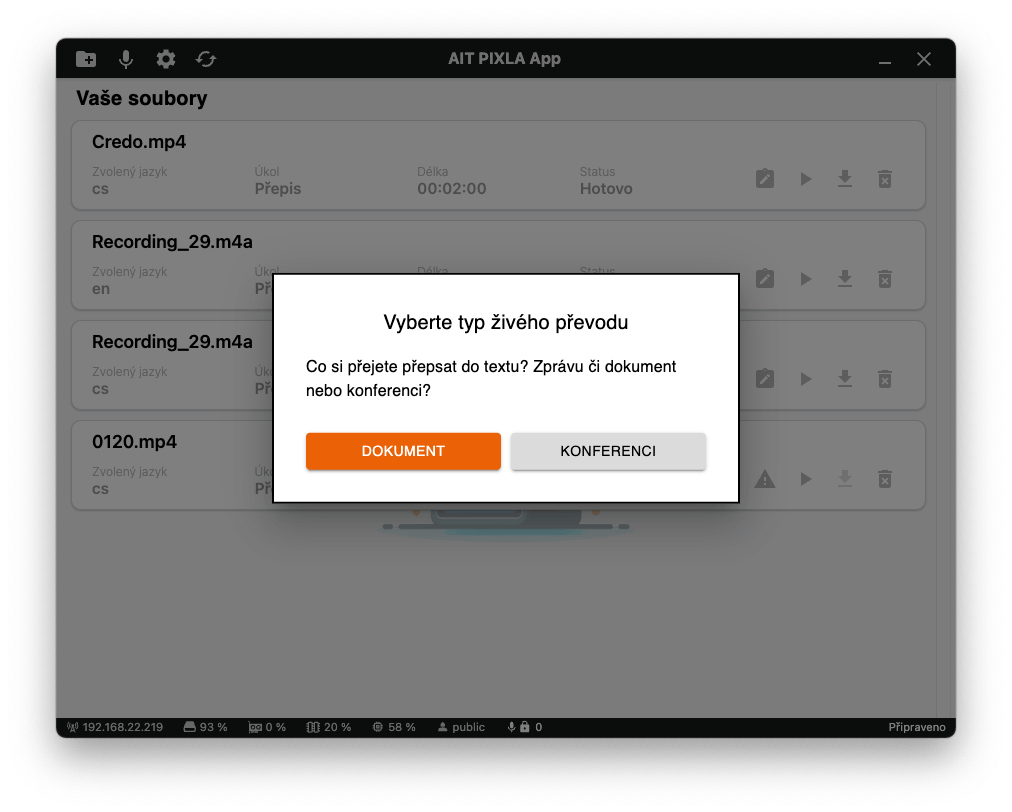
Task: Play the 0120.mp4 file
Action: (805, 479)
